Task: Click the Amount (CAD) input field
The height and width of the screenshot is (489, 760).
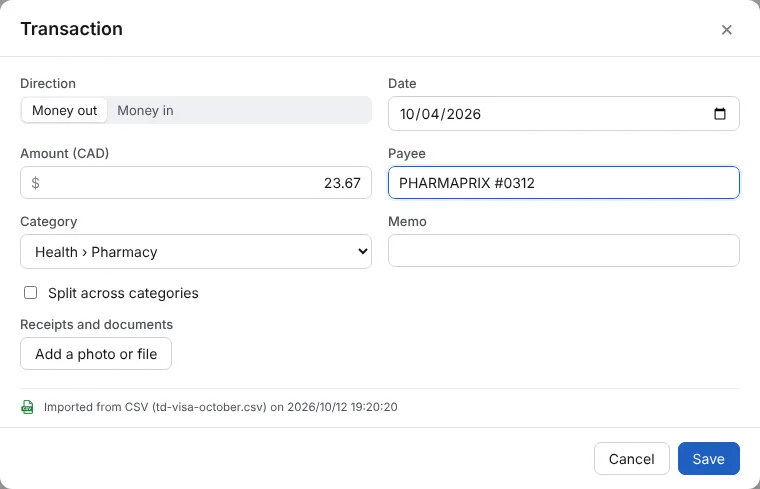Action: pyautogui.click(x=196, y=183)
